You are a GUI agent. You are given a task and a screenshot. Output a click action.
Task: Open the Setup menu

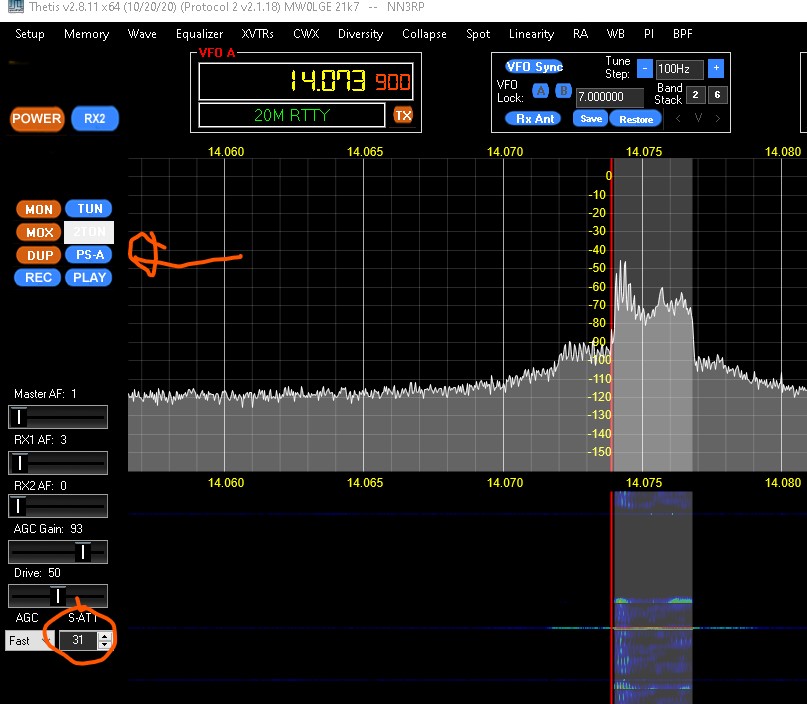click(30, 34)
